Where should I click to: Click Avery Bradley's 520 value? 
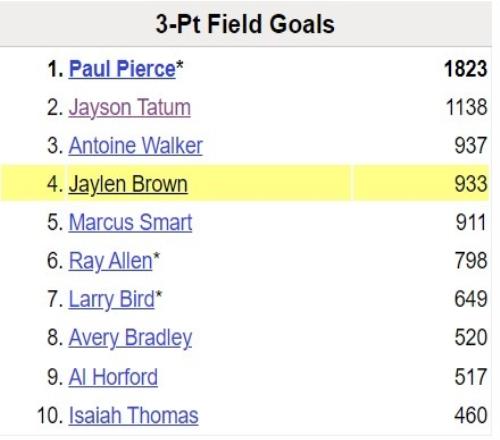(471, 338)
